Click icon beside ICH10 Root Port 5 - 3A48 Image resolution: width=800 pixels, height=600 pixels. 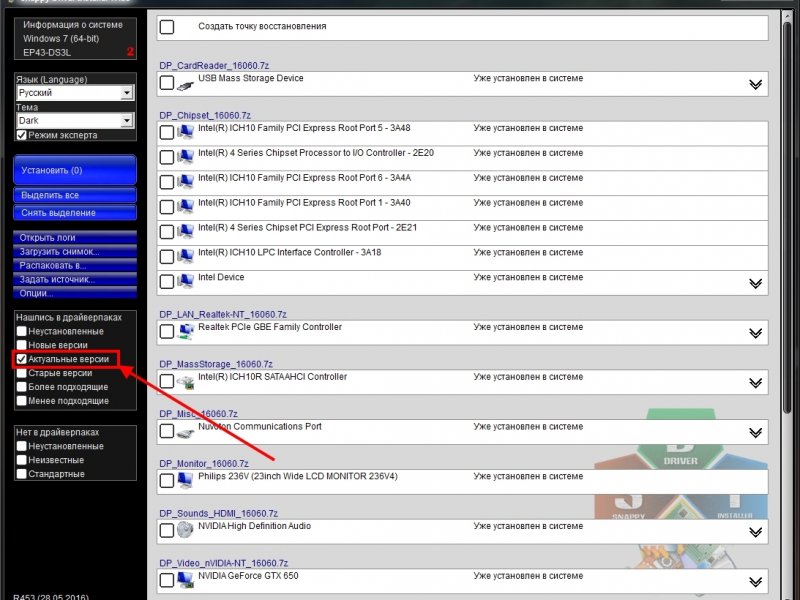[x=185, y=132]
